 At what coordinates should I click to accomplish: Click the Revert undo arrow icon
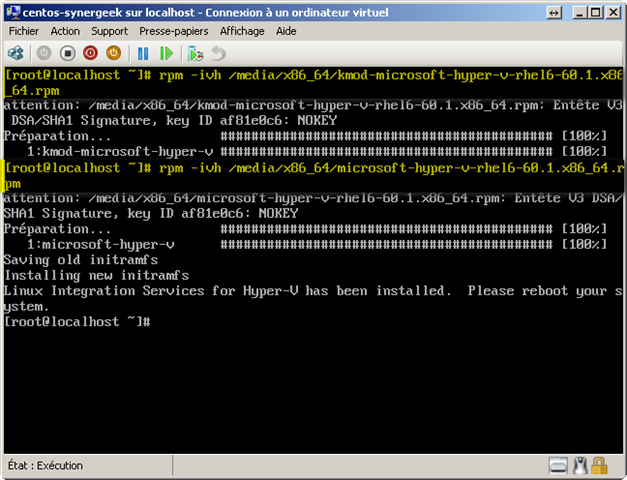coord(219,53)
